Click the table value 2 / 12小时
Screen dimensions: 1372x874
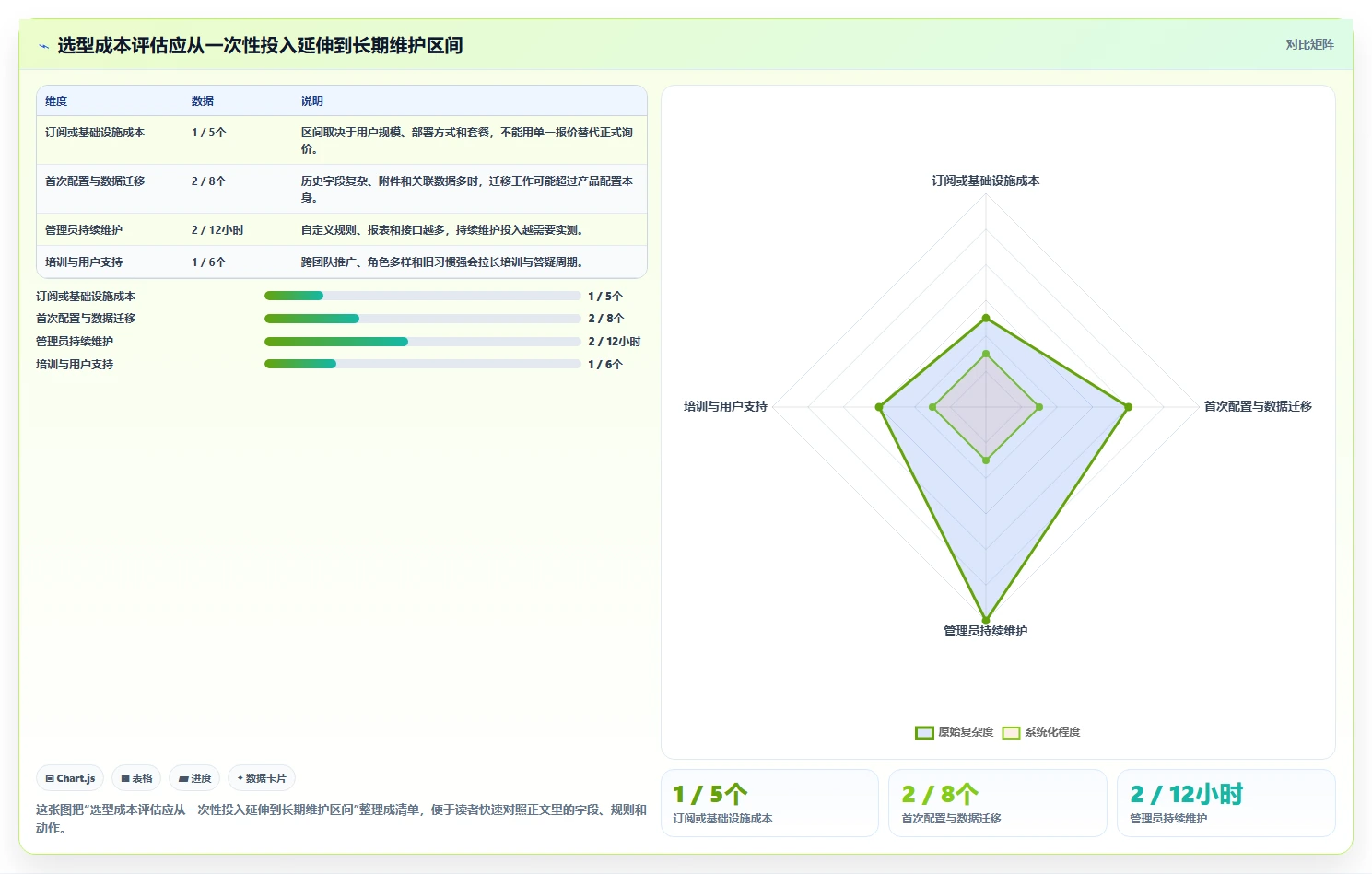coord(217,230)
